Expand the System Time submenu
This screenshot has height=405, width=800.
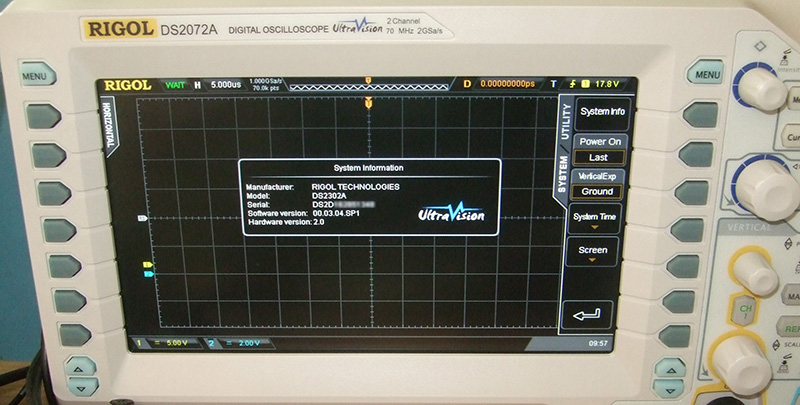pyautogui.click(x=597, y=218)
